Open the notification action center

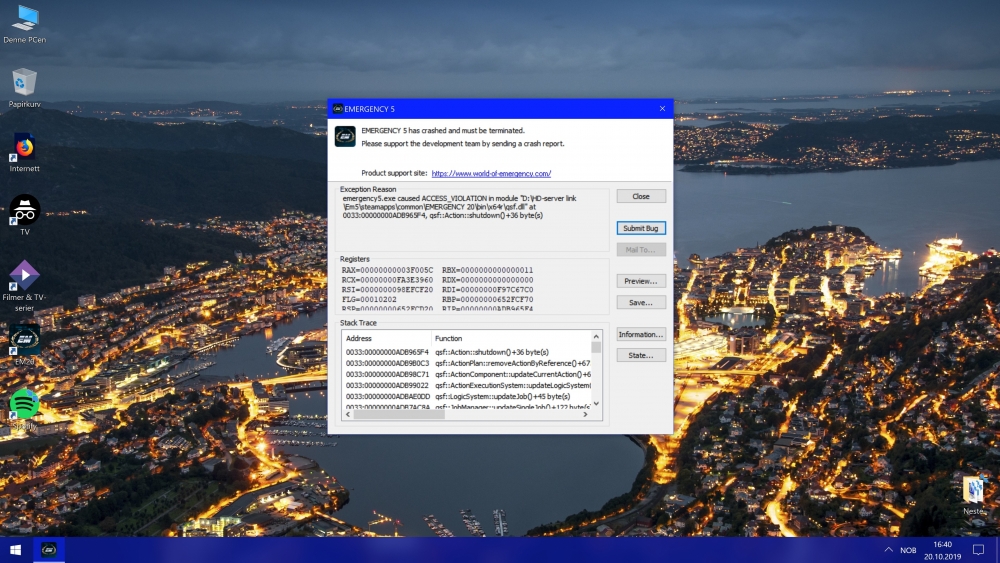click(978, 550)
